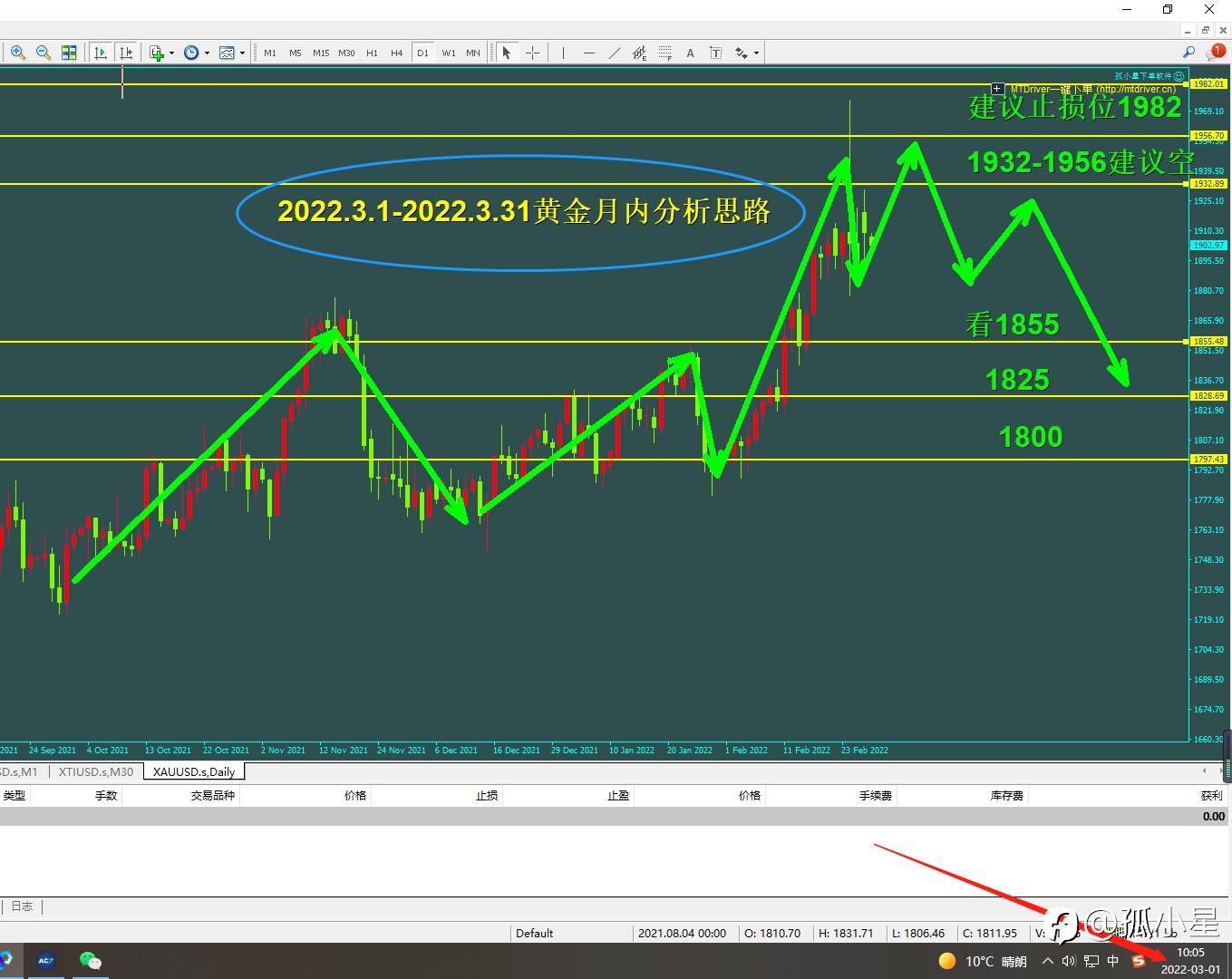This screenshot has height=979, width=1232.
Task: Select the Fibonacci retracement tool
Action: pos(665,53)
